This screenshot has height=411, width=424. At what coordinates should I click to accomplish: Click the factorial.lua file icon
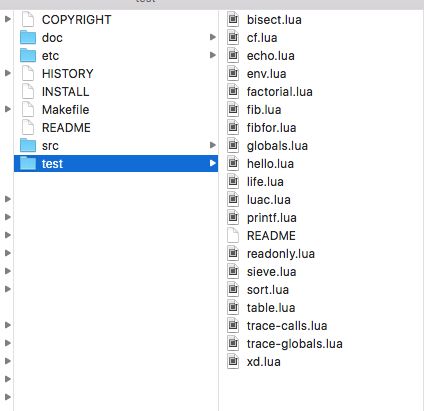click(233, 91)
